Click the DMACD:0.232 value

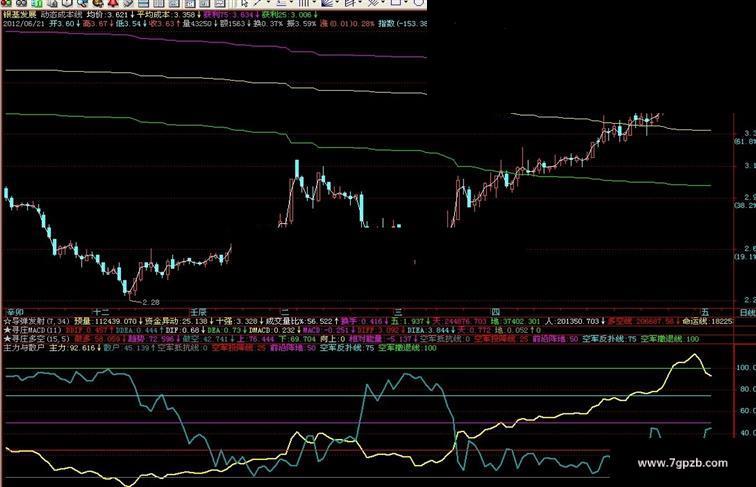272,330
